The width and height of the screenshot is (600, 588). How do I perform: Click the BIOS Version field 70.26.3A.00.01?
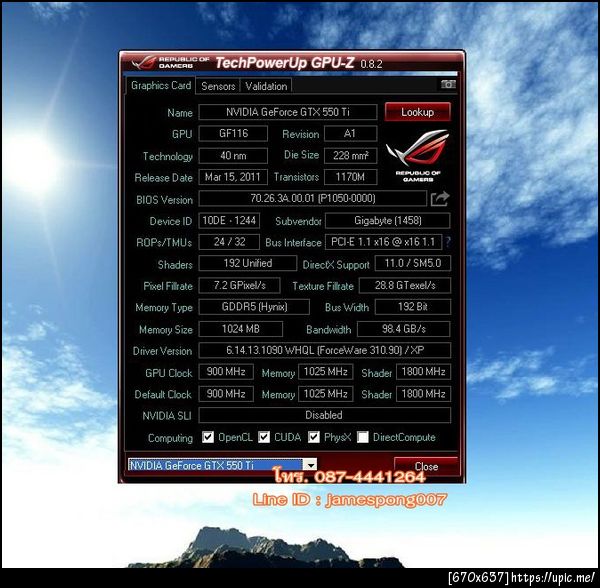click(x=313, y=198)
